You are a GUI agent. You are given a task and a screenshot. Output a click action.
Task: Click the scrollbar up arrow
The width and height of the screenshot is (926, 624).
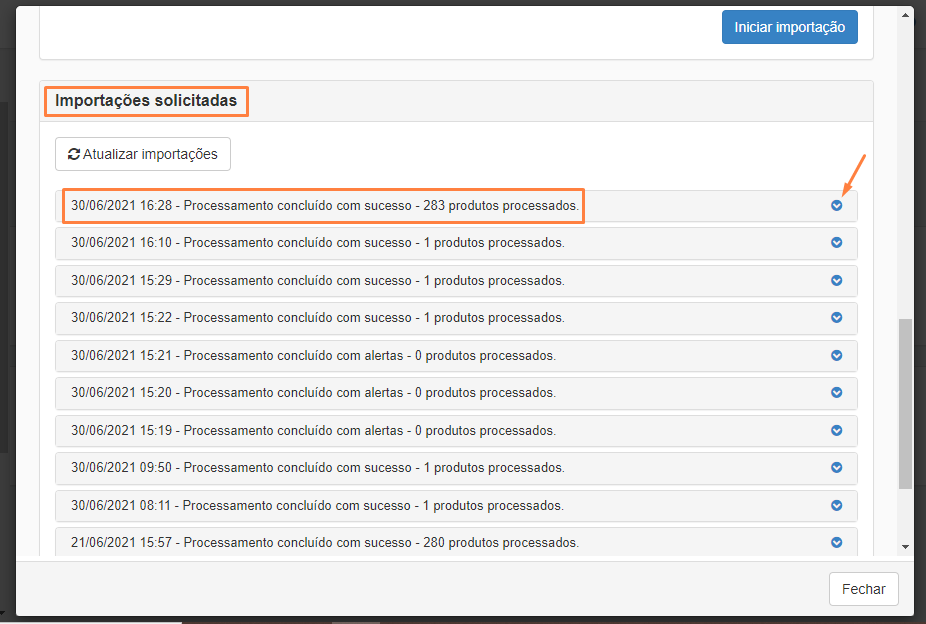click(906, 15)
